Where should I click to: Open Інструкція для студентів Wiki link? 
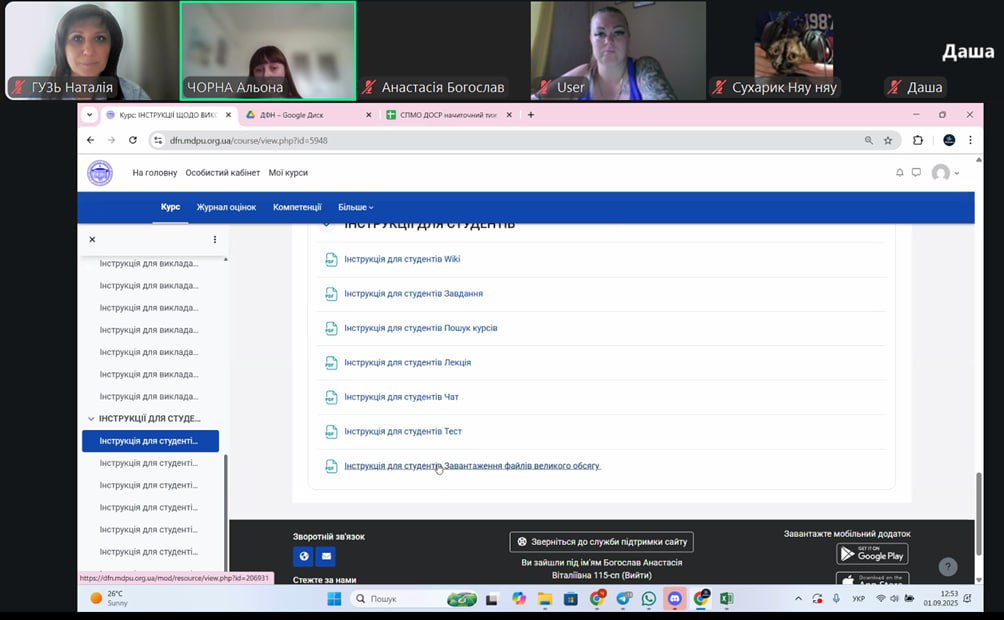[x=402, y=260]
